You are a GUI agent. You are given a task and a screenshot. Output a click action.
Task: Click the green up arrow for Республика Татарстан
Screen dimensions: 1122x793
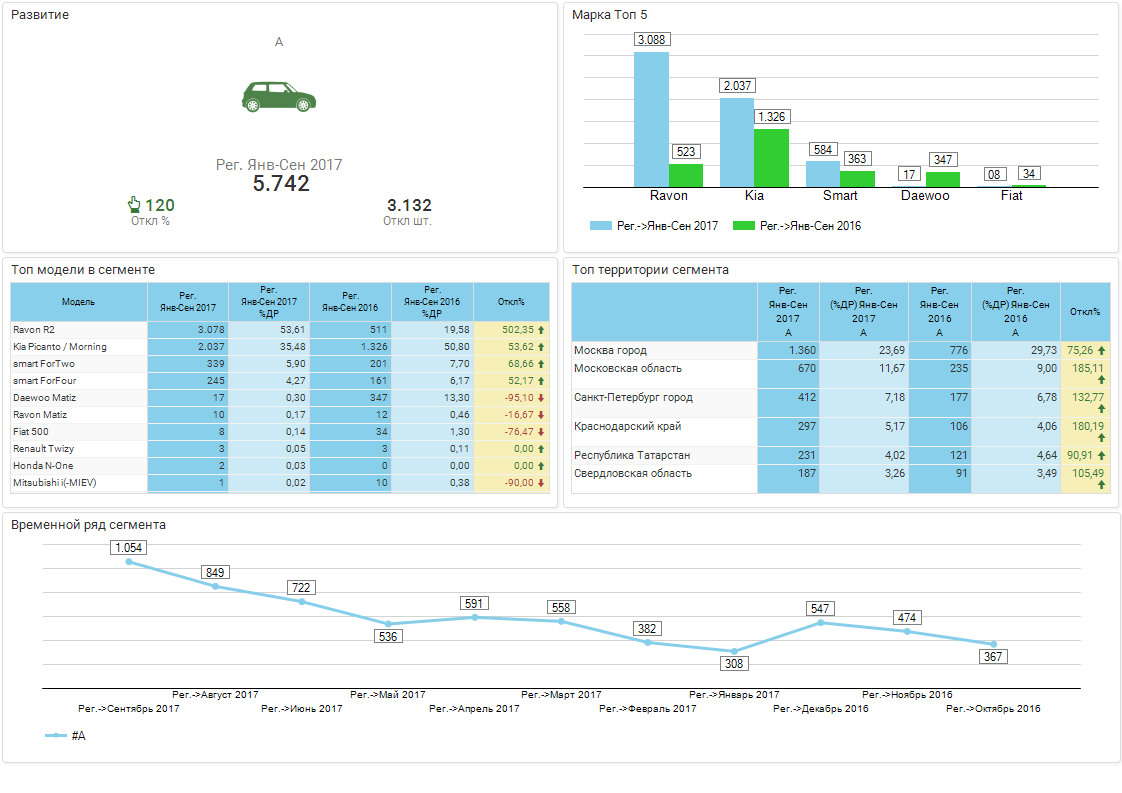pyautogui.click(x=1101, y=455)
